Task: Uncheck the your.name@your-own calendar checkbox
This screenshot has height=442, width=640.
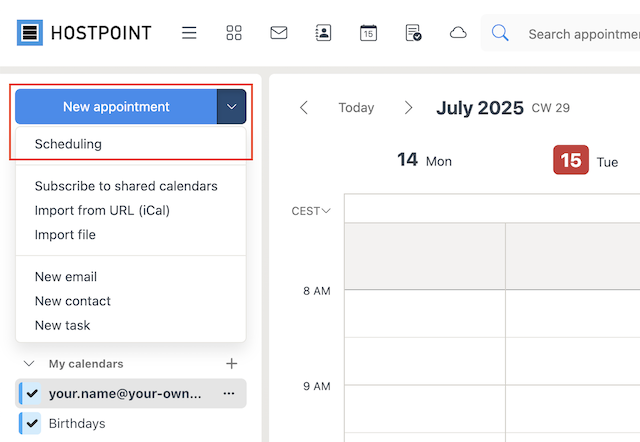Action: tap(32, 393)
